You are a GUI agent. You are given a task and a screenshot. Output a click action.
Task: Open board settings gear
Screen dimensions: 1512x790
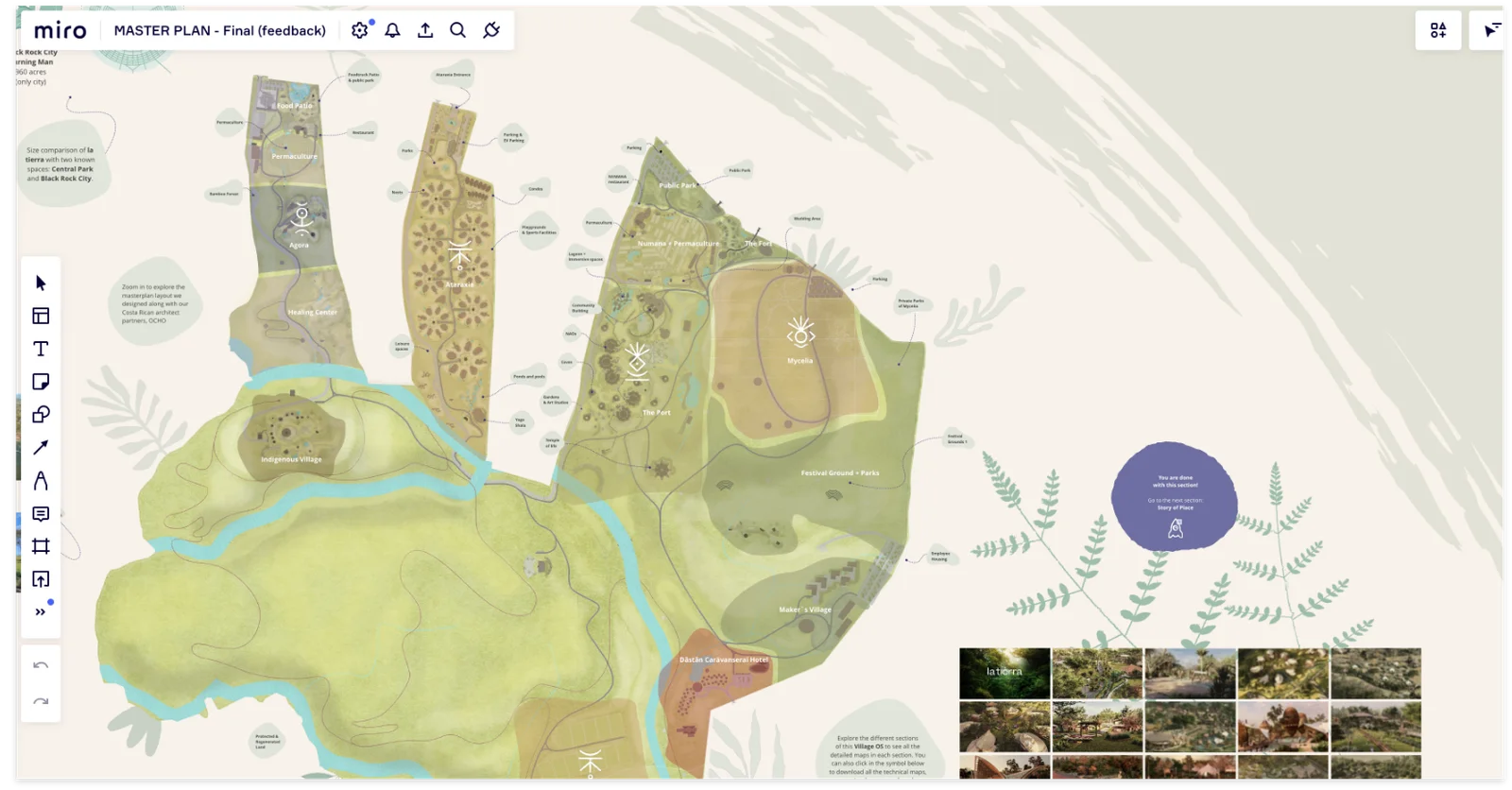[360, 30]
